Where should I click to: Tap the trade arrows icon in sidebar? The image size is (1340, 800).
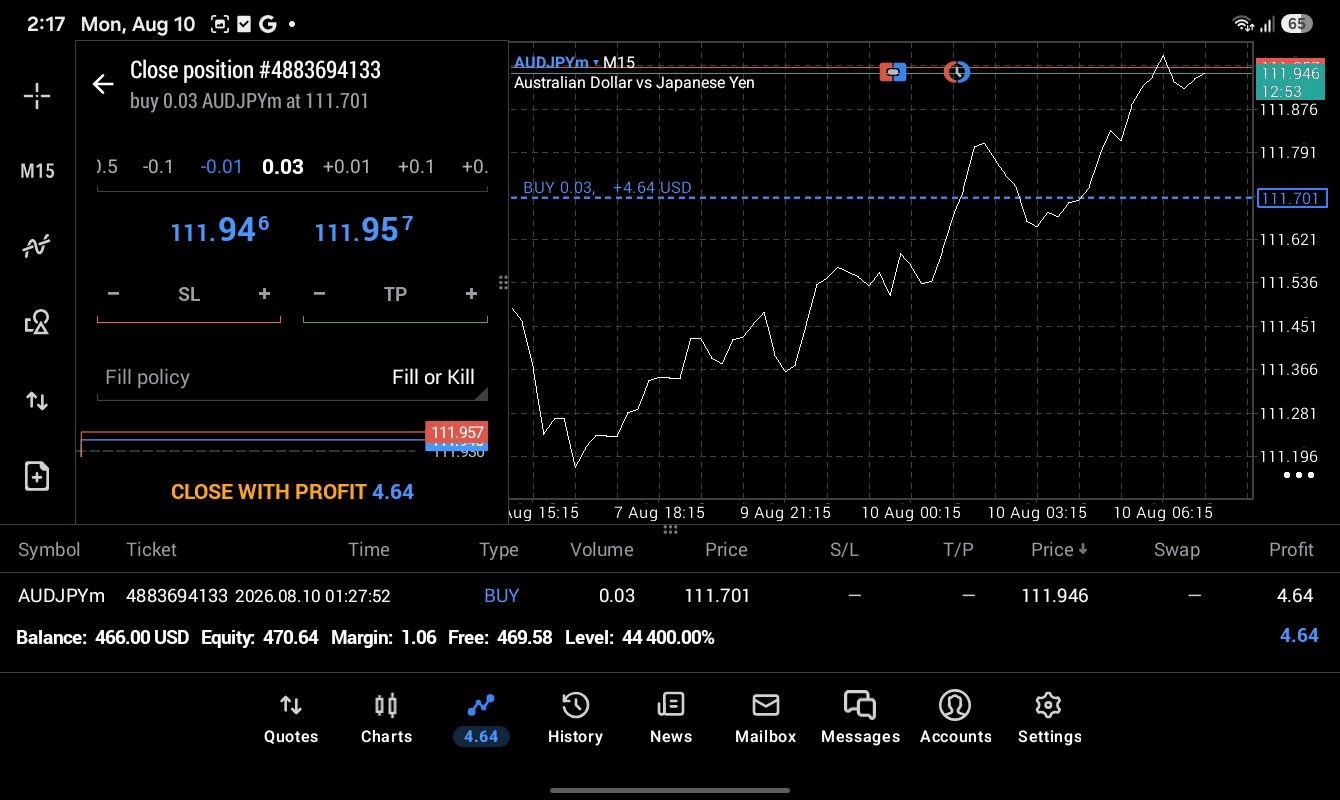click(37, 401)
